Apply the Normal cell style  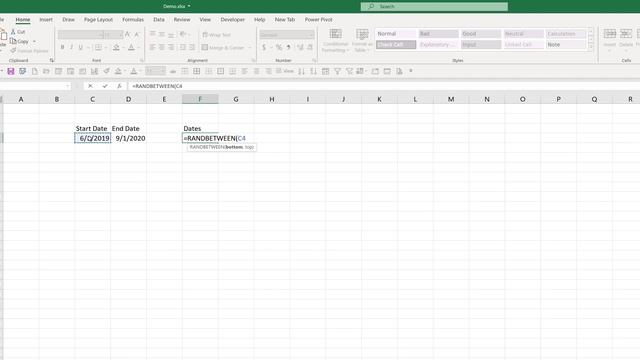coord(396,34)
